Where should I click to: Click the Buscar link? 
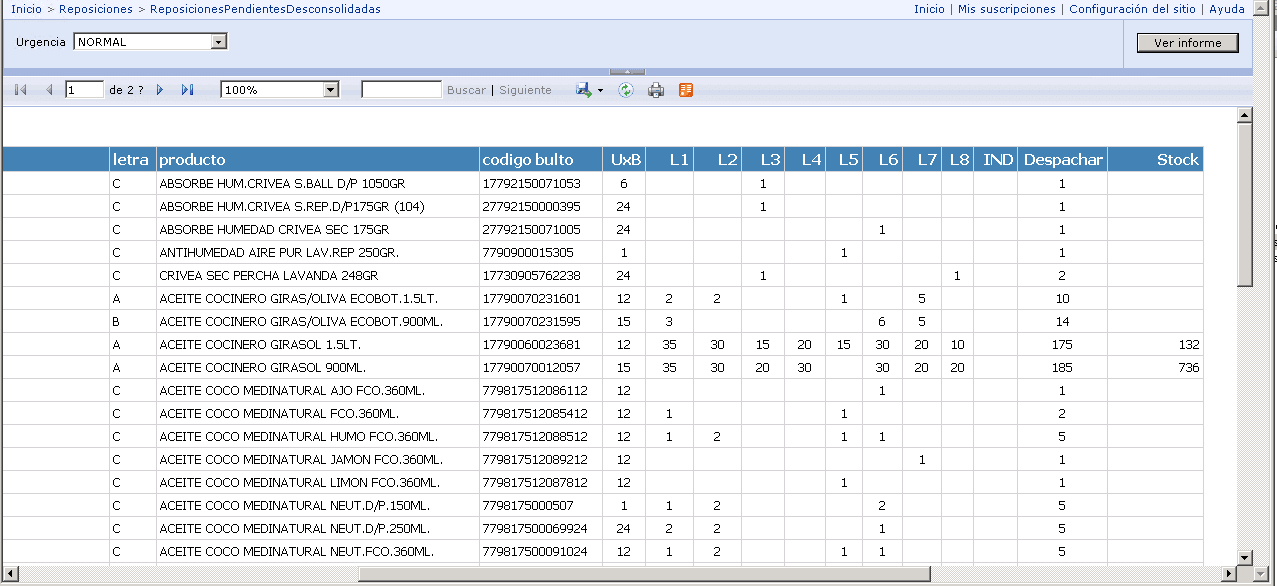[466, 90]
